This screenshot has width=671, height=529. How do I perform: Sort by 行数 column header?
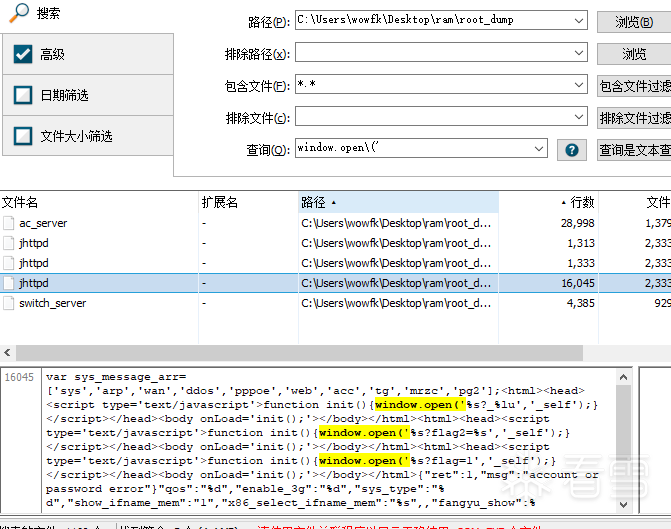pyautogui.click(x=549, y=202)
